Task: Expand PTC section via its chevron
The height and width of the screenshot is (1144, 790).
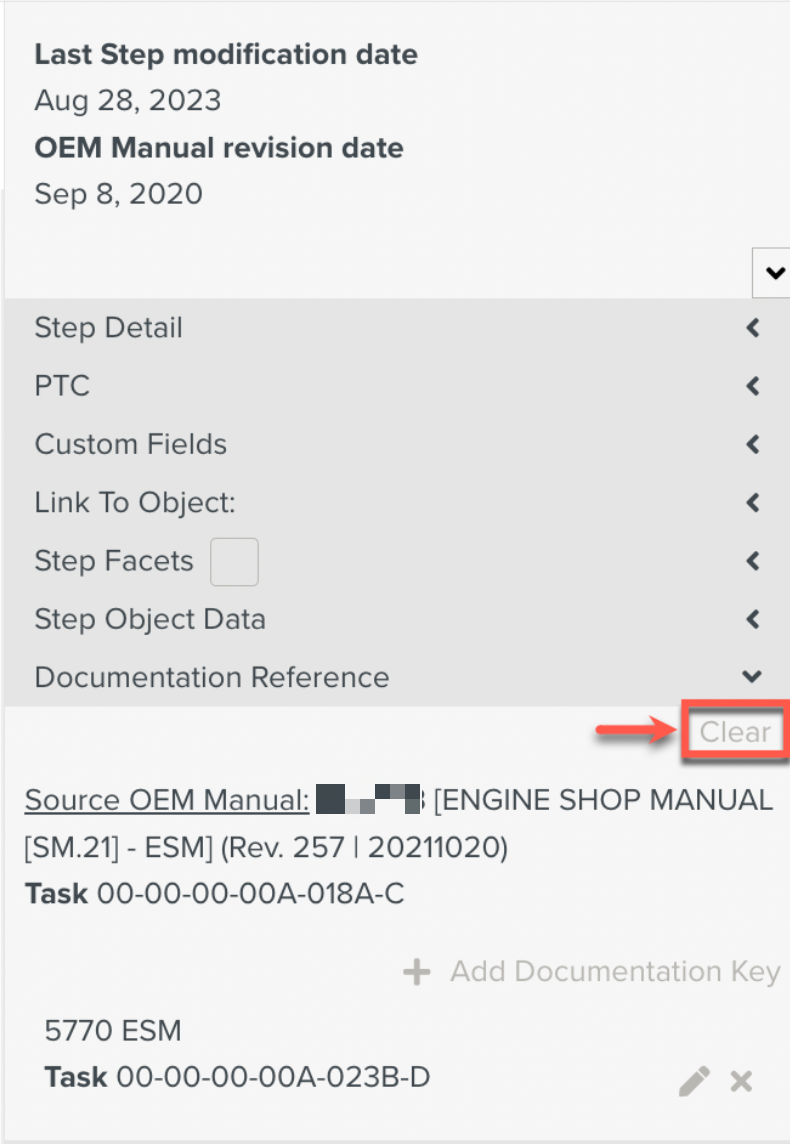Action: click(x=753, y=386)
